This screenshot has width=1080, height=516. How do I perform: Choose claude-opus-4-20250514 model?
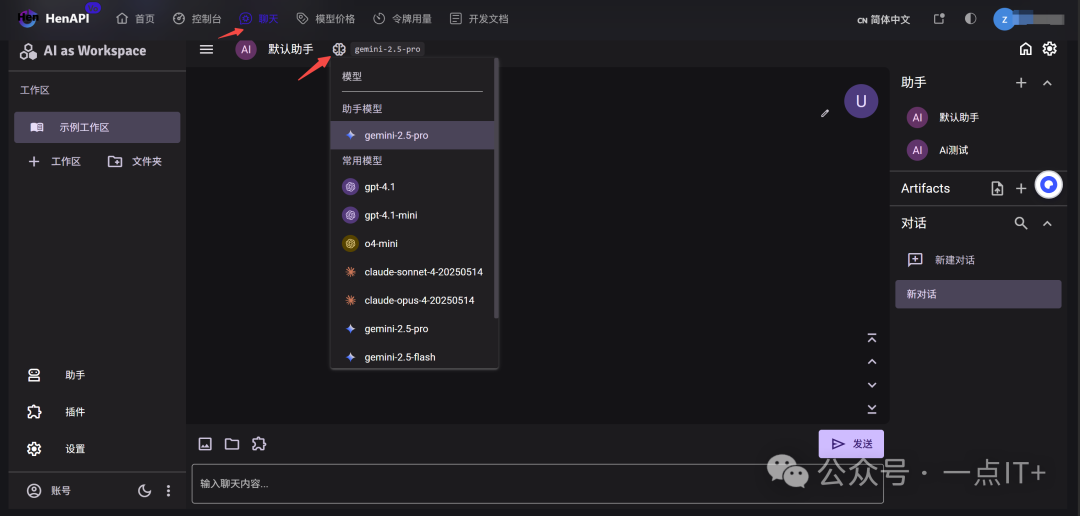click(412, 300)
